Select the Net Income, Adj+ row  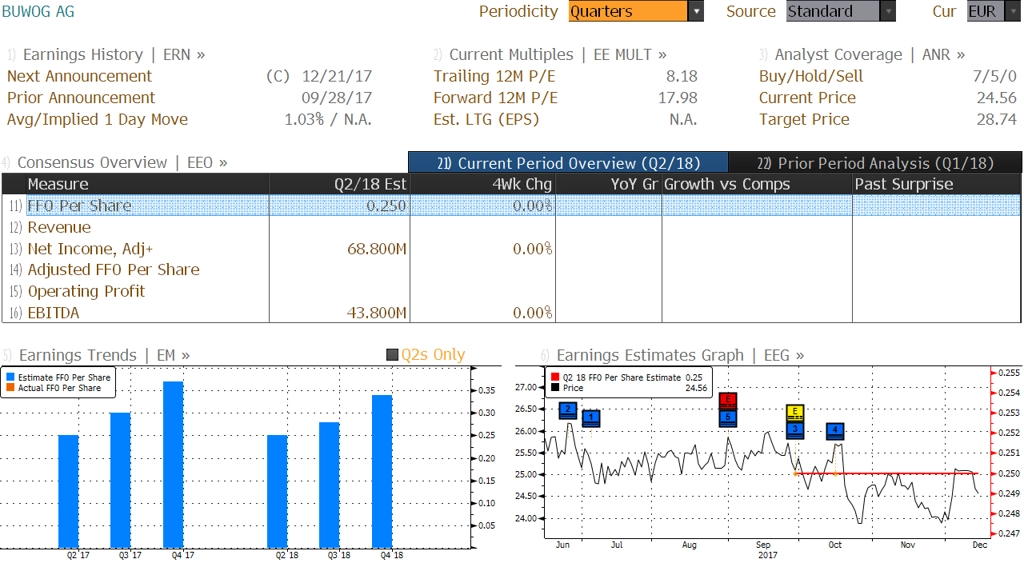[511, 248]
